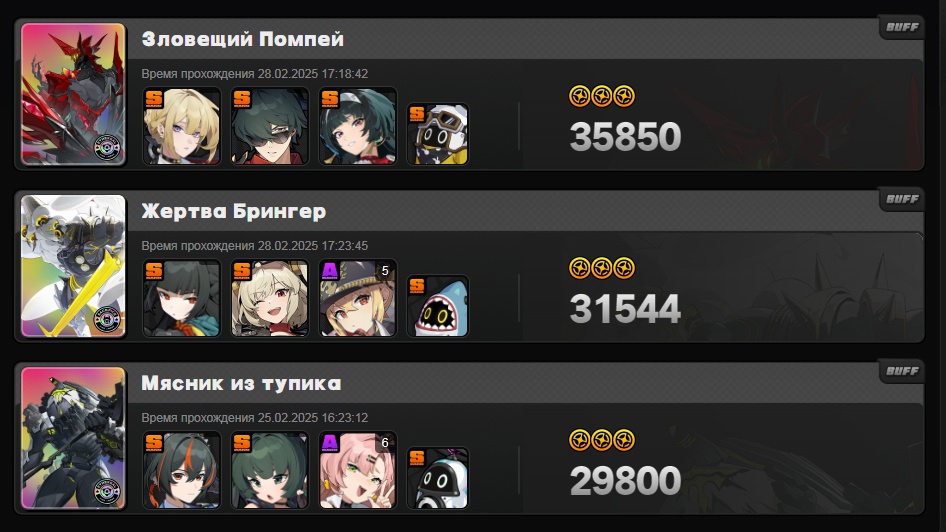Select white round bangboo in third team
946x532 pixels.
(x=438, y=478)
